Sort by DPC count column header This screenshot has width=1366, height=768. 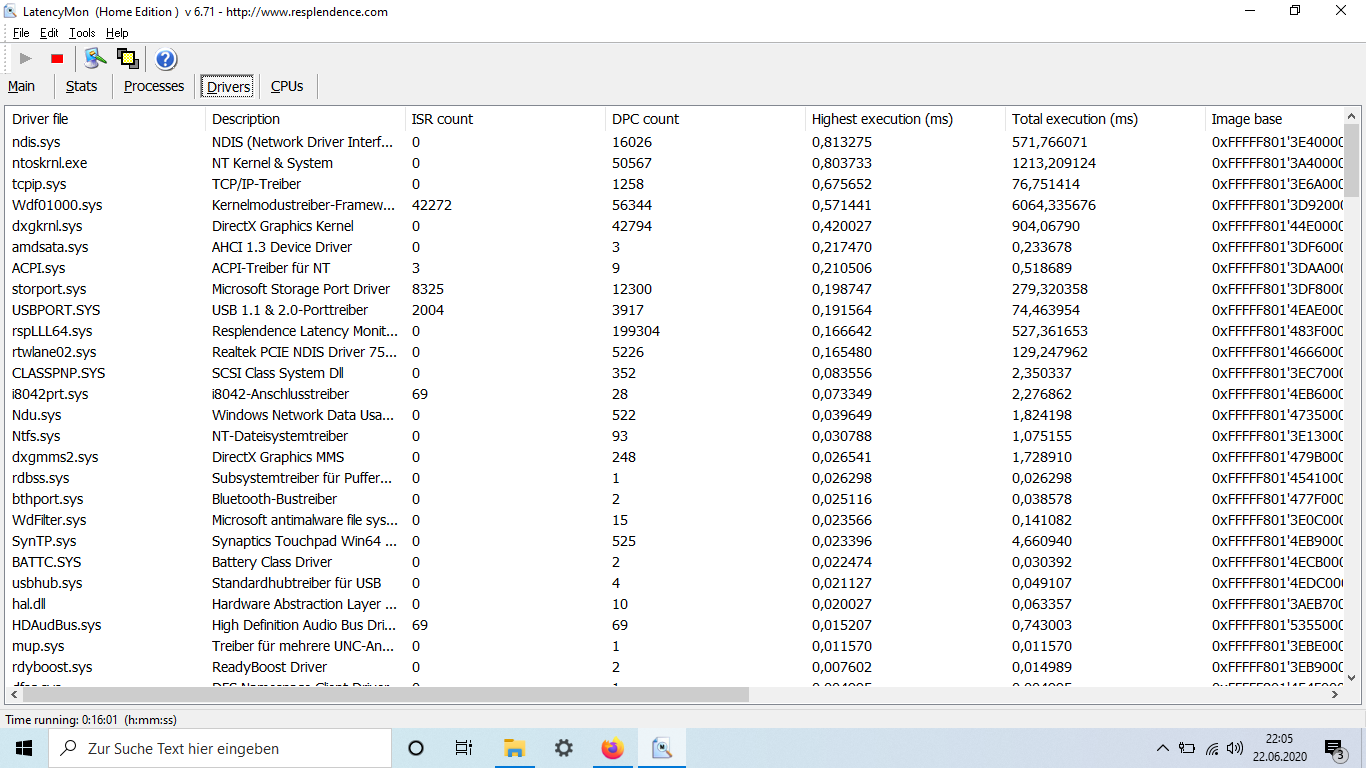click(705, 119)
